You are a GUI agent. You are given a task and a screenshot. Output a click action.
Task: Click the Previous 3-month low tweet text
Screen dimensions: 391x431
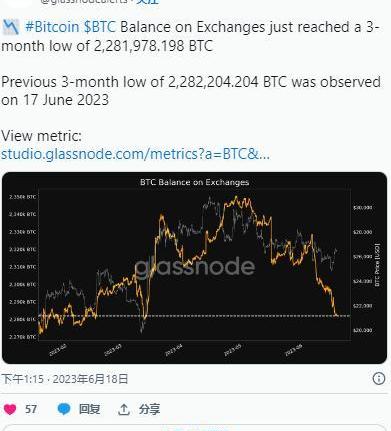(x=191, y=91)
